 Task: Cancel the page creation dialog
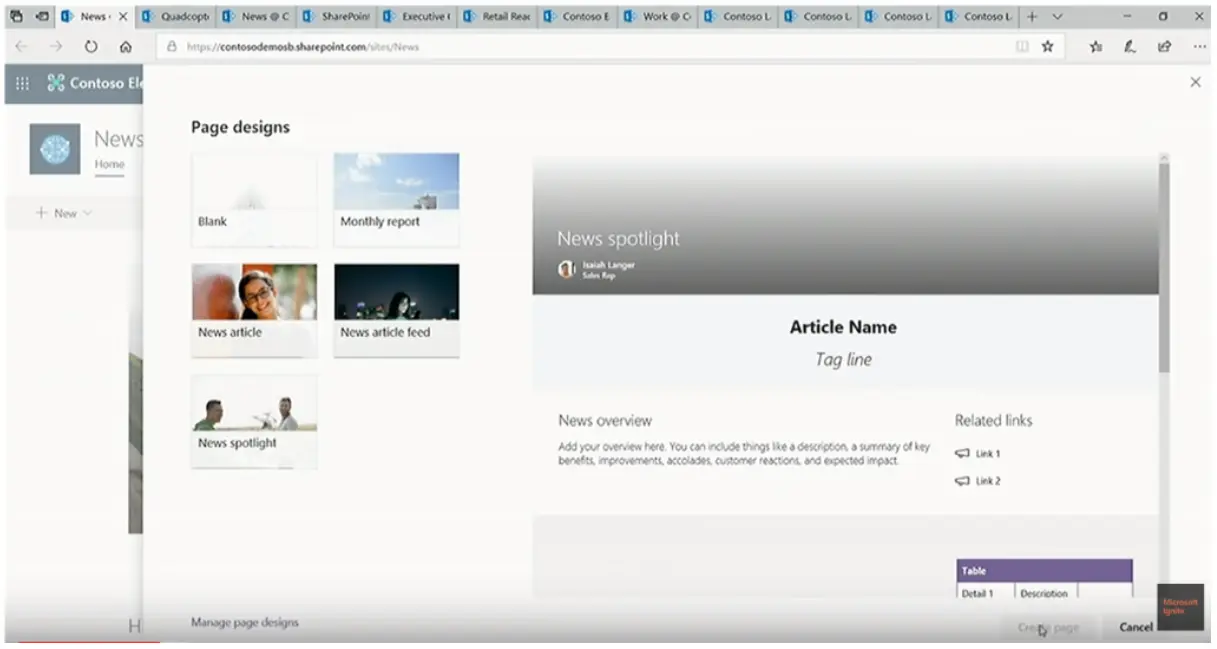click(x=1135, y=626)
